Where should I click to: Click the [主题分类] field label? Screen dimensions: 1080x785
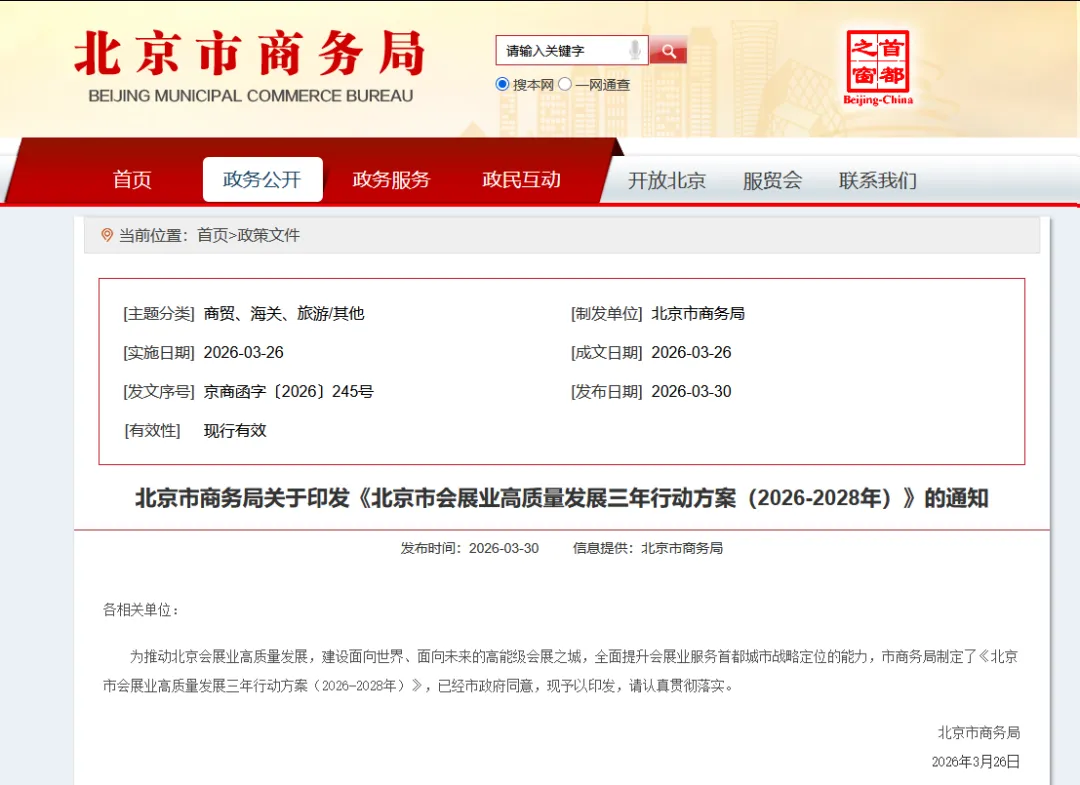point(159,314)
